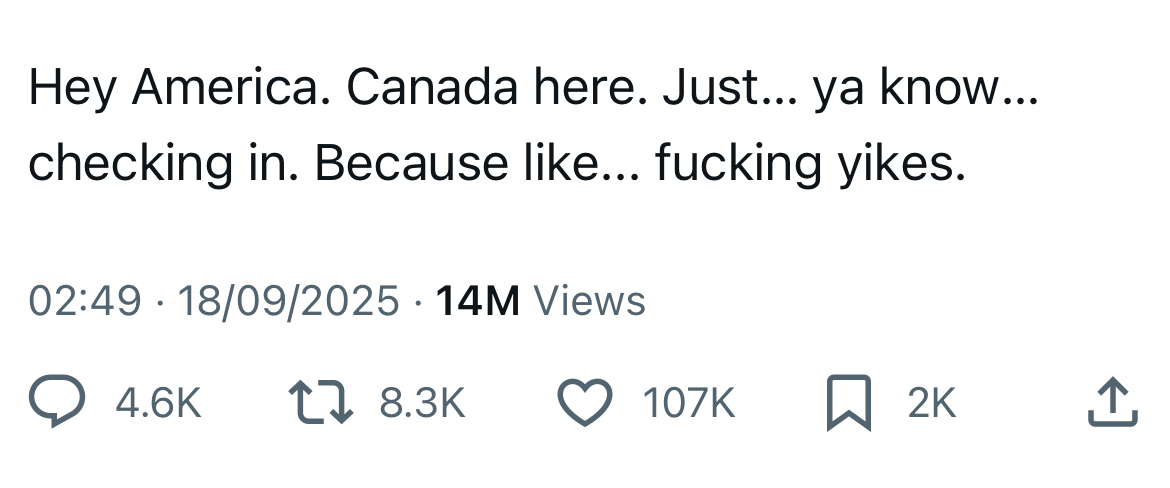Click the 14M view count number
The height and width of the screenshot is (488, 1170).
coord(478,301)
